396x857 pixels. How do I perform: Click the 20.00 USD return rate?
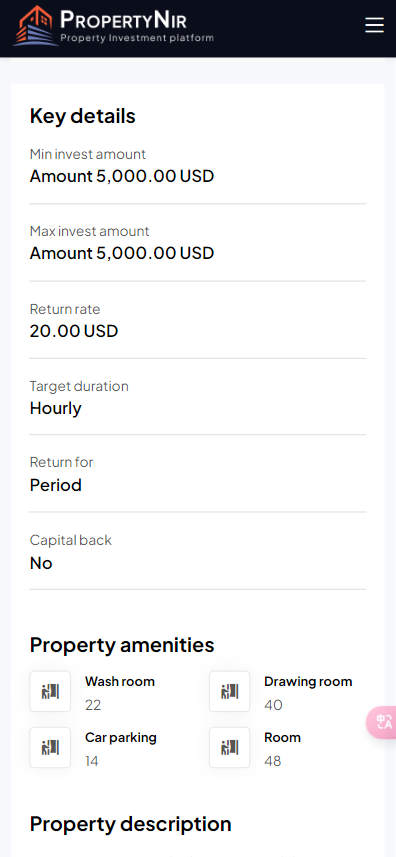74,331
